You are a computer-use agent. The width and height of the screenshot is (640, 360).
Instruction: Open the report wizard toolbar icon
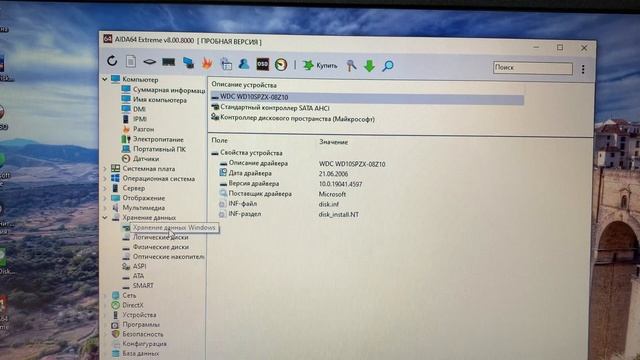pyautogui.click(x=226, y=64)
